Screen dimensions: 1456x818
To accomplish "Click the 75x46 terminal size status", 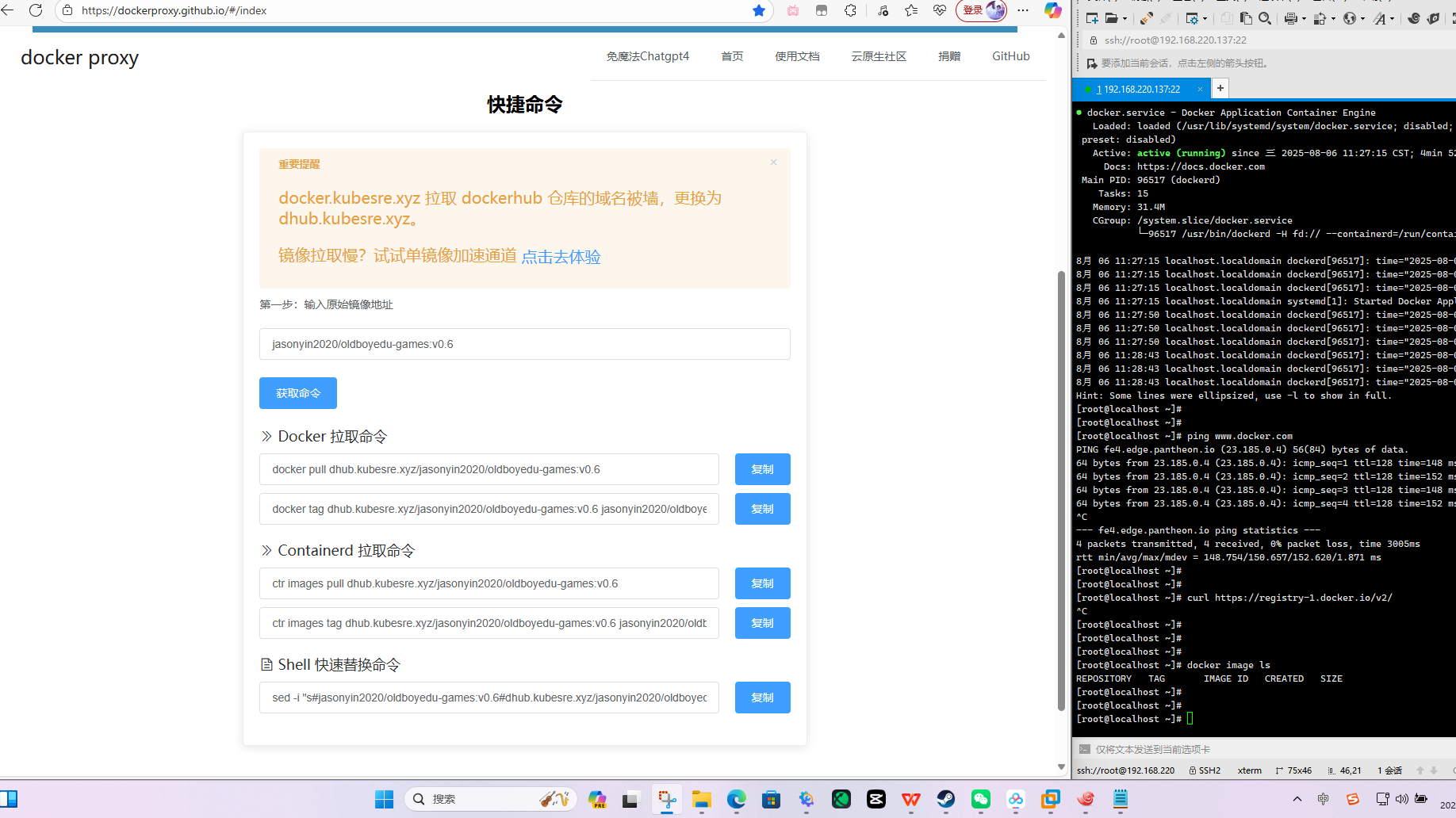I will pyautogui.click(x=1293, y=770).
